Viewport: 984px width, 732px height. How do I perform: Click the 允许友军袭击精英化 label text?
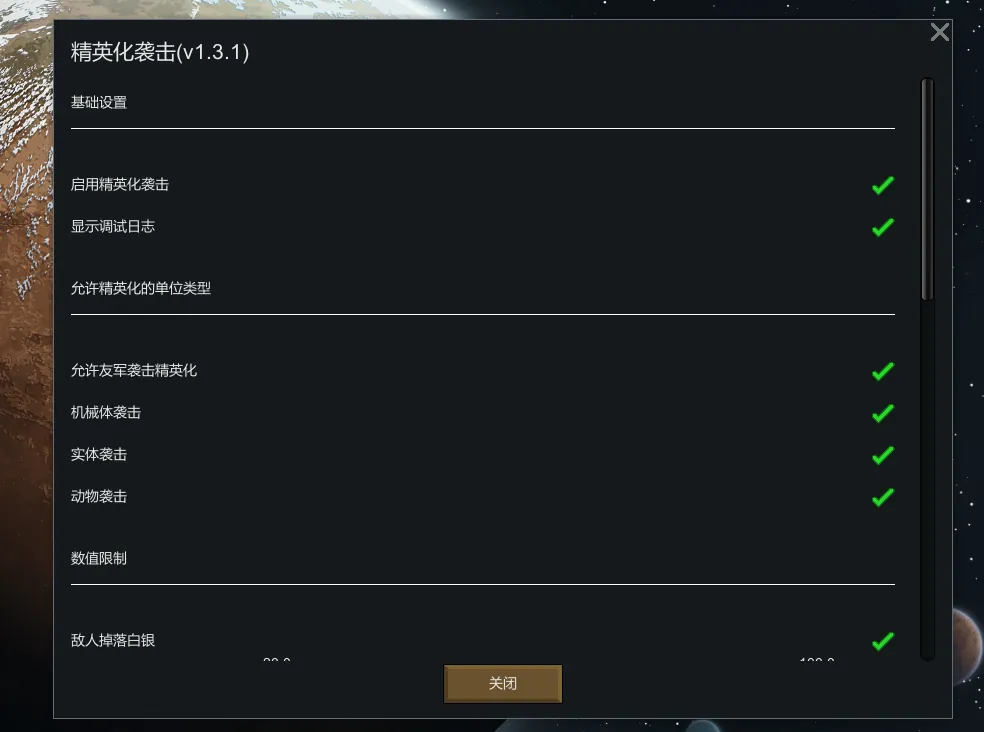point(134,370)
